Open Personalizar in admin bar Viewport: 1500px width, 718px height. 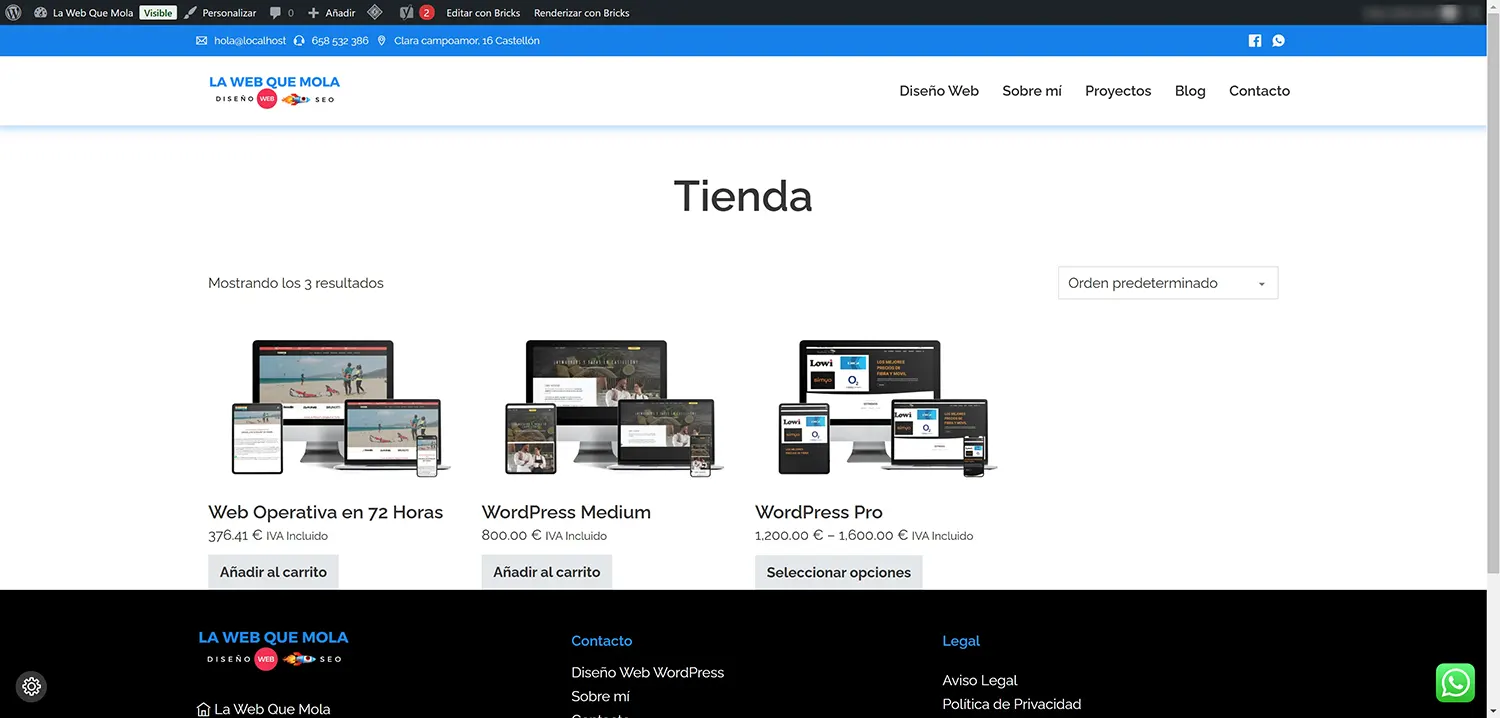tap(220, 13)
